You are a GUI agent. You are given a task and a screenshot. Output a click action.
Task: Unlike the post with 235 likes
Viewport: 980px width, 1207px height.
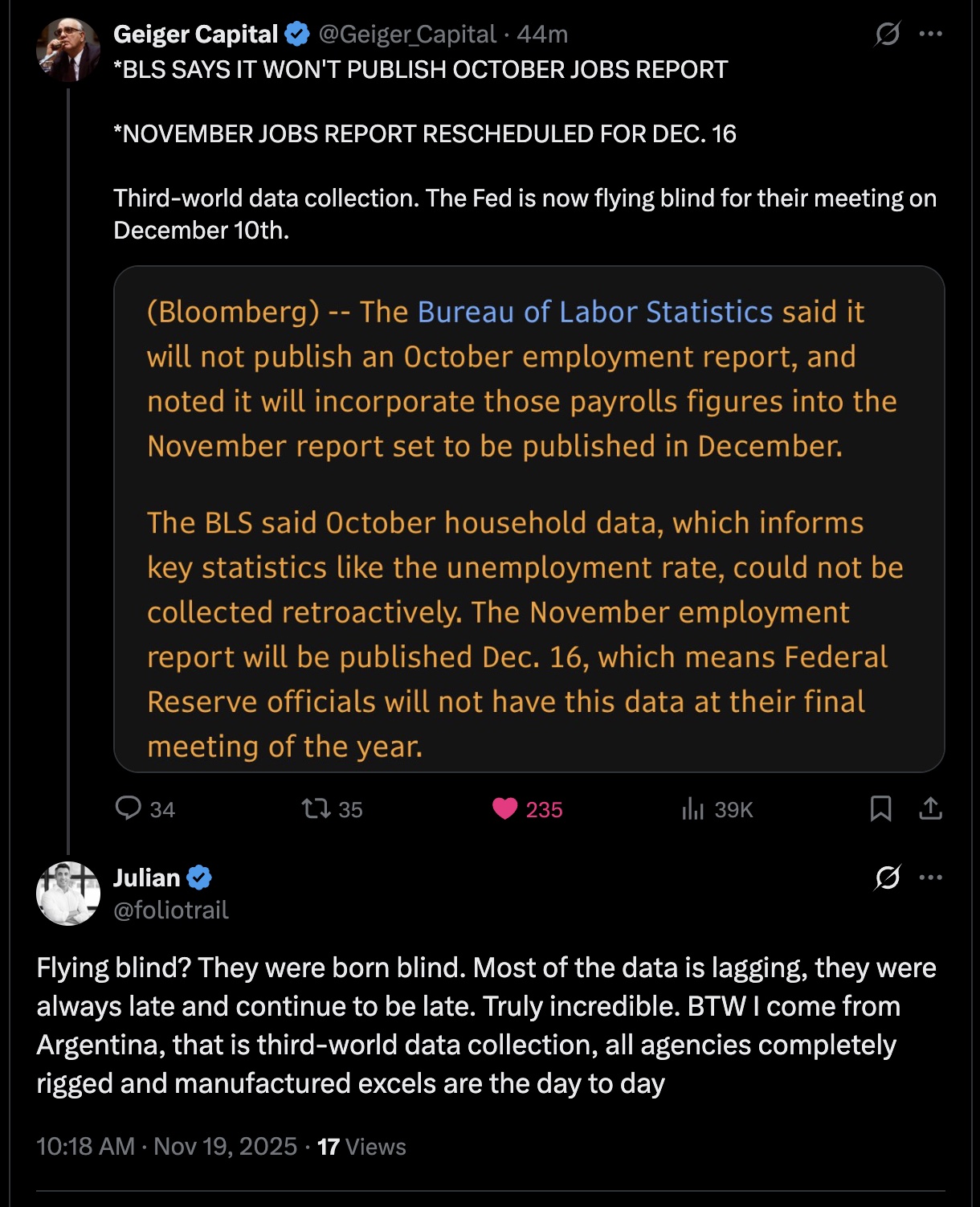point(505,808)
